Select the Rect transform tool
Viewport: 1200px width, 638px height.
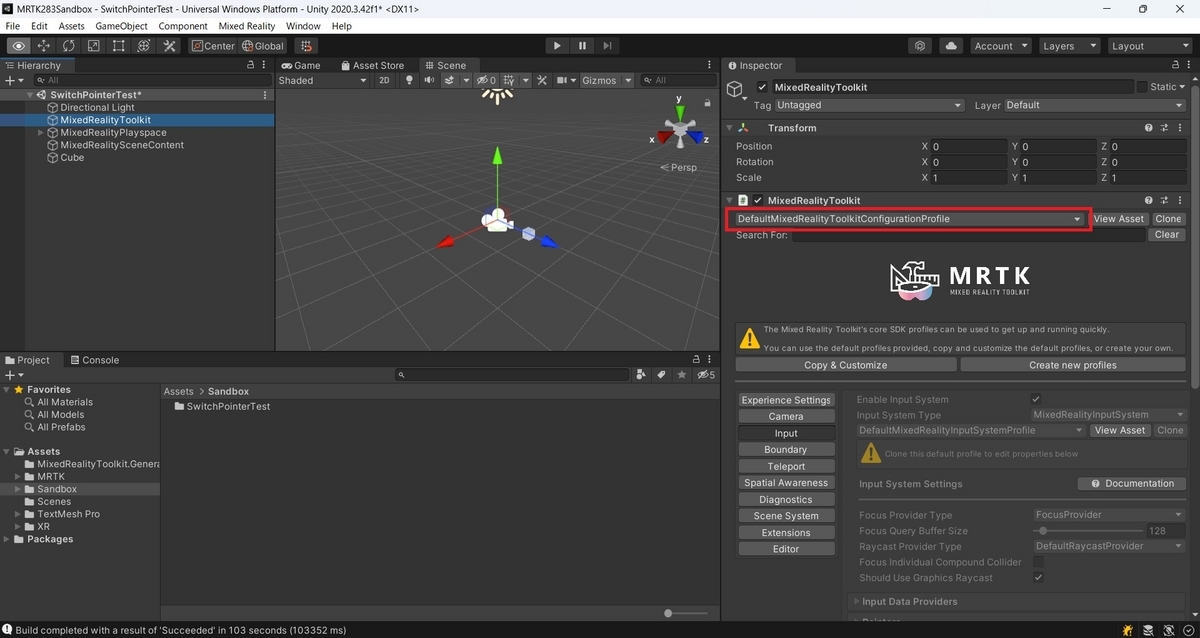pyautogui.click(x=119, y=46)
